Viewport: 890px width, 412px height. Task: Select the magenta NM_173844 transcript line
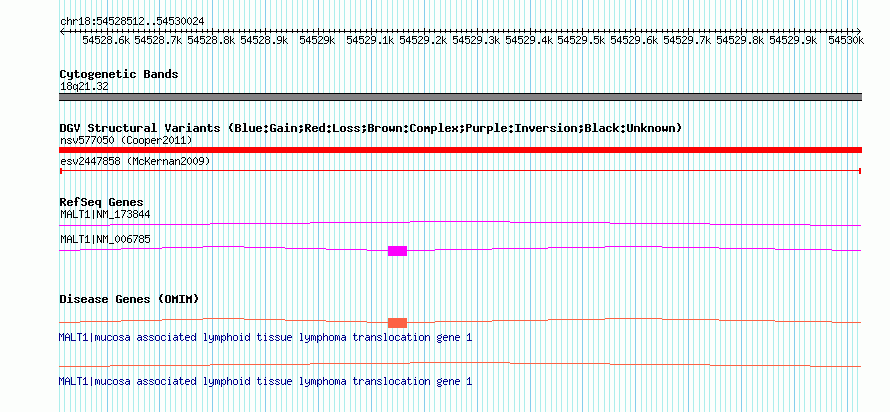[x=460, y=224]
